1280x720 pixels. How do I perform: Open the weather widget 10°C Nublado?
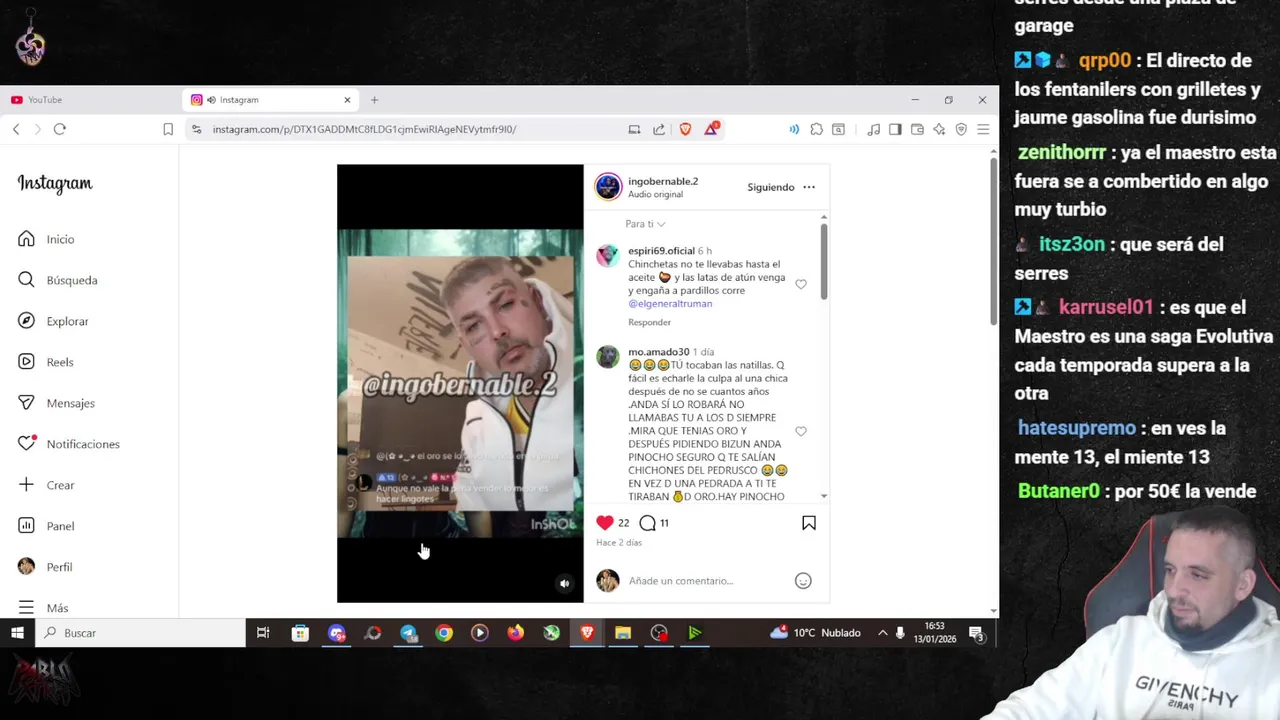pyautogui.click(x=816, y=633)
